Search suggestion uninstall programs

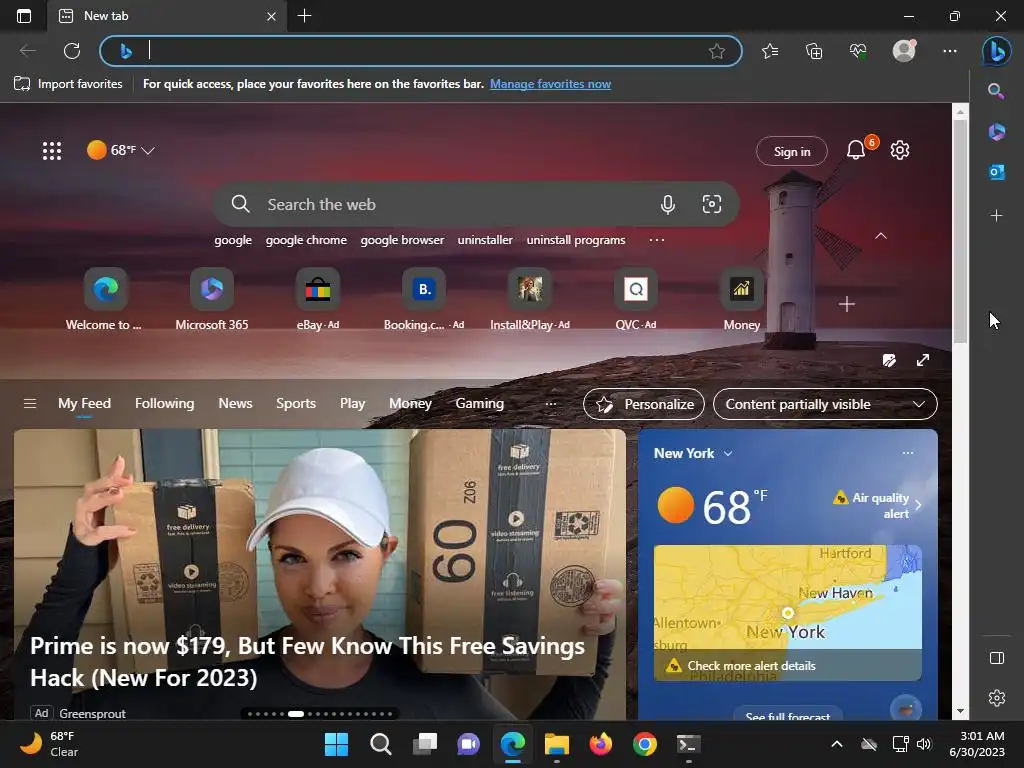click(576, 240)
